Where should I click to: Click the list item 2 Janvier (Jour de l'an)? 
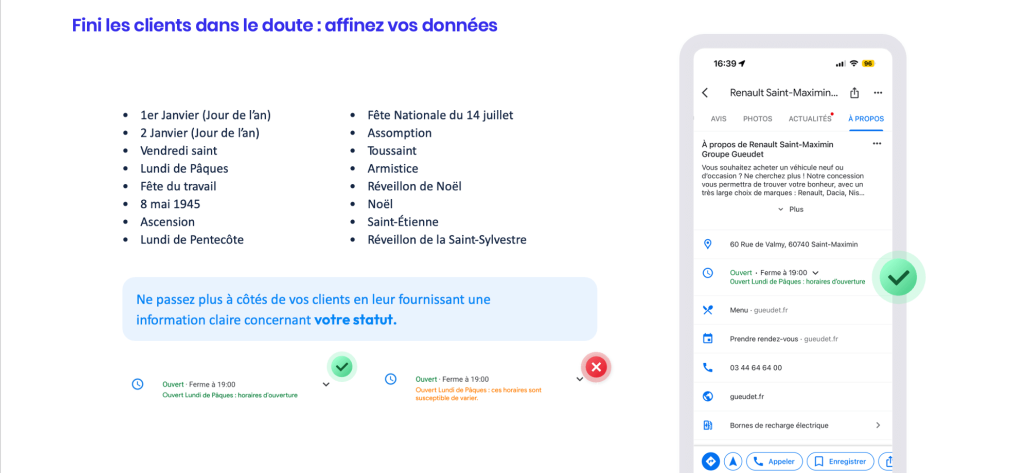[x=200, y=133]
